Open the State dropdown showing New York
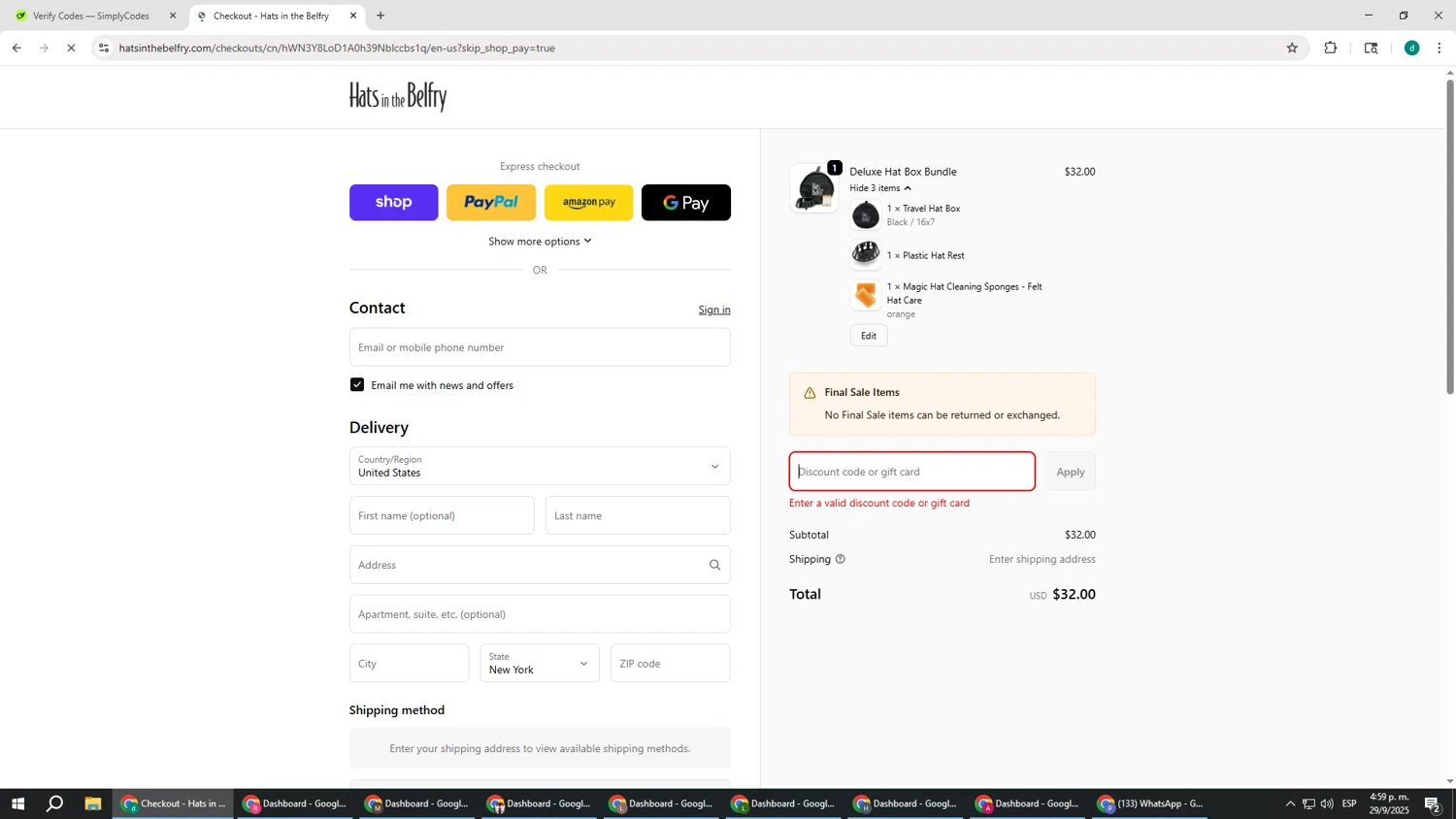Viewport: 1456px width, 819px height. [540, 664]
